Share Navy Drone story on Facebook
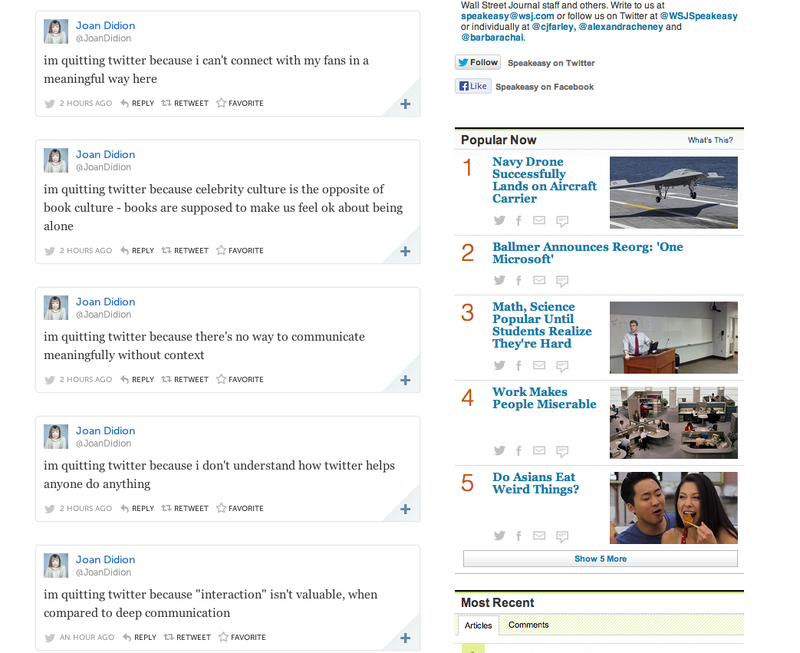 pyautogui.click(x=518, y=220)
